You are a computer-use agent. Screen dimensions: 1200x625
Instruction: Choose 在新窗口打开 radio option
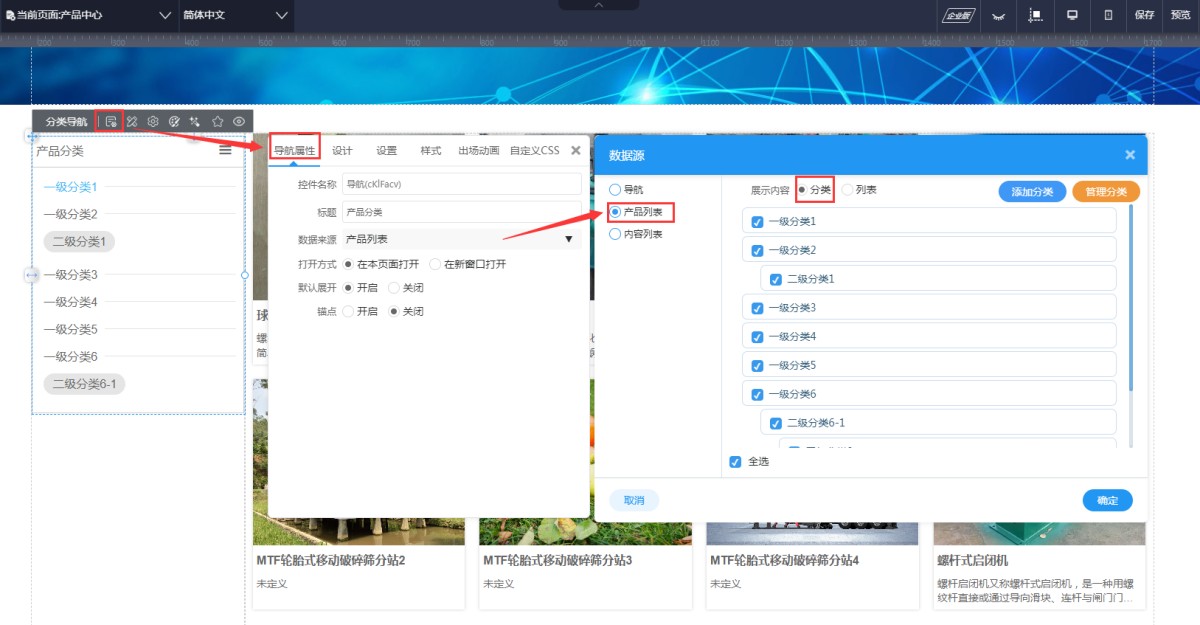point(435,264)
